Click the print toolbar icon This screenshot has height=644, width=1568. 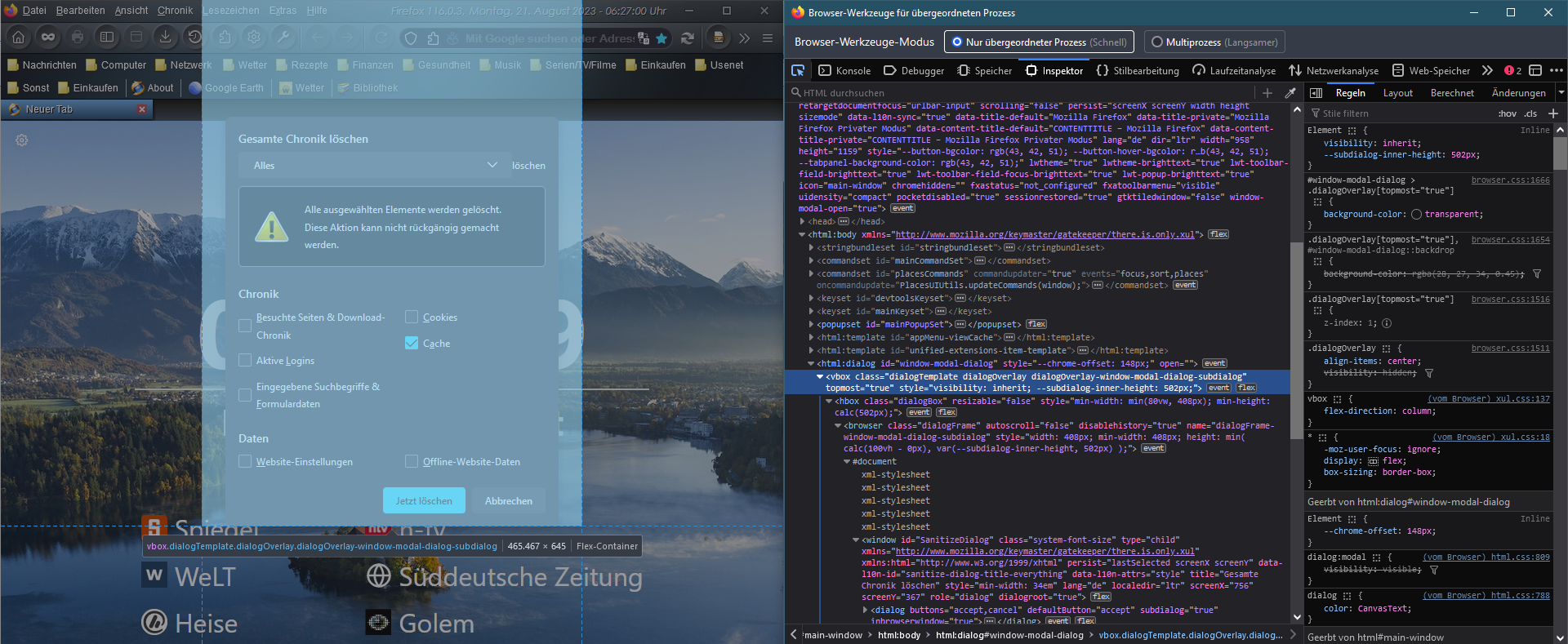pyautogui.click(x=78, y=37)
